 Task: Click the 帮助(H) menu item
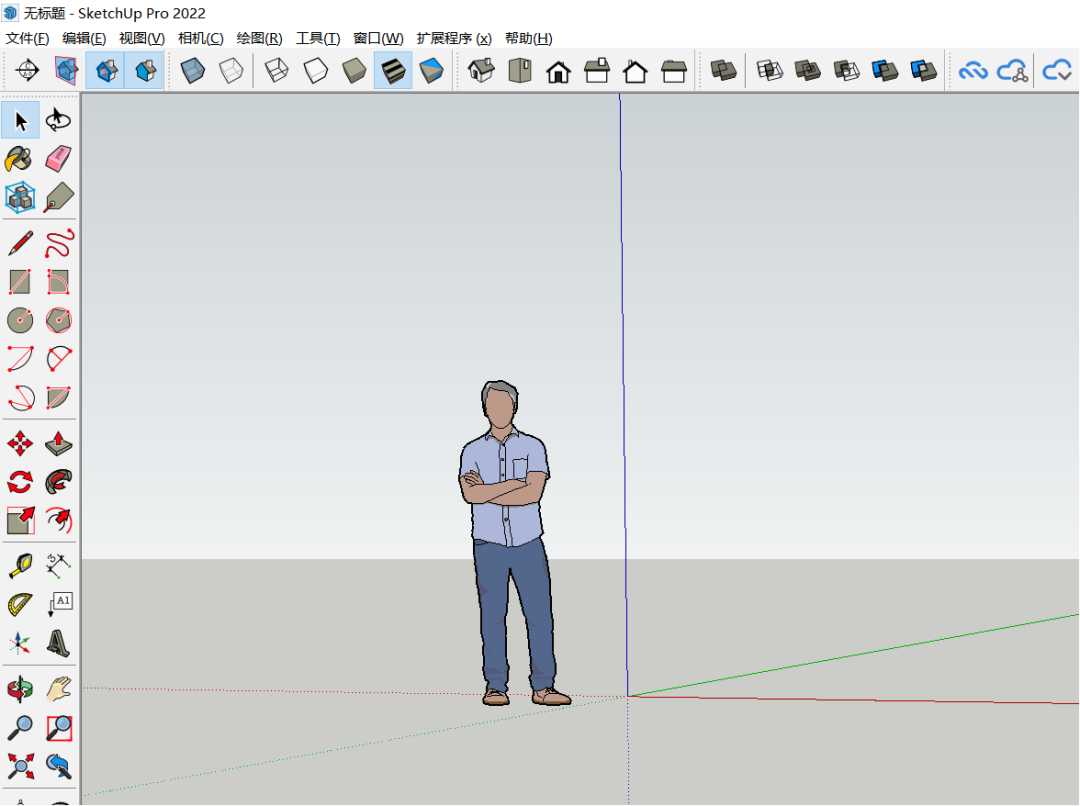(x=528, y=38)
